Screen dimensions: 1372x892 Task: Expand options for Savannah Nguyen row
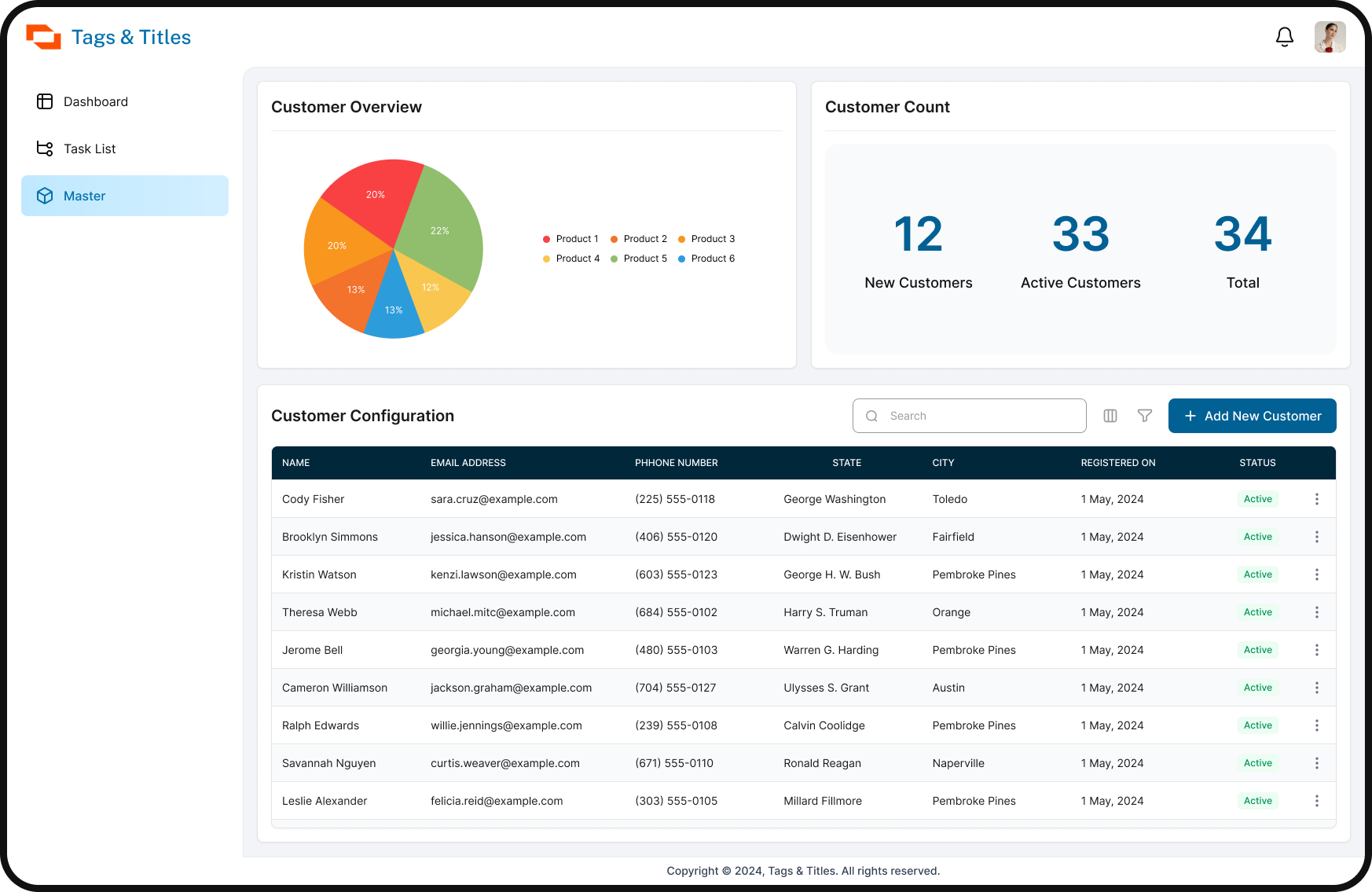(1316, 763)
